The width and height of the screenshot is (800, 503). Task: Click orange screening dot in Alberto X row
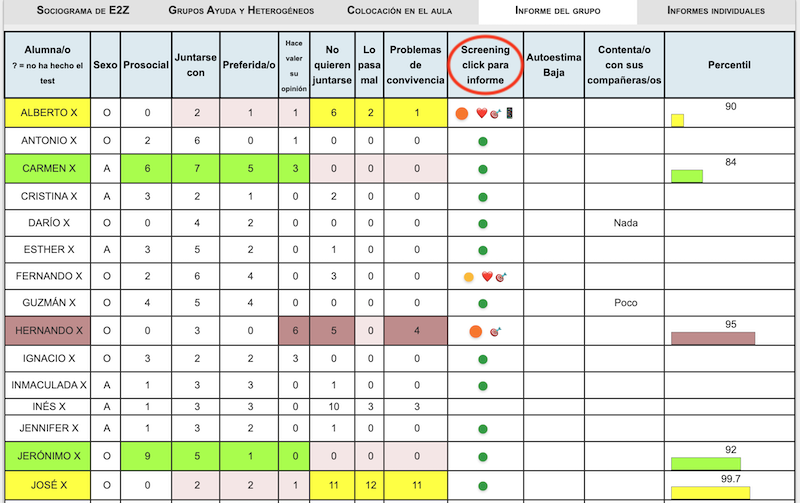pos(462,114)
